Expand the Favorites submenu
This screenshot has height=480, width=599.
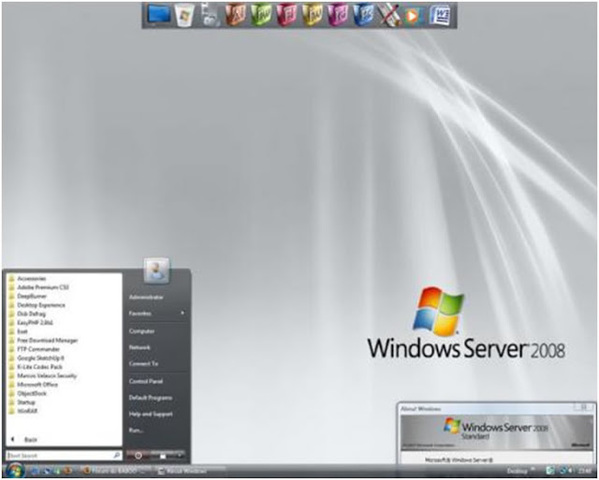157,313
